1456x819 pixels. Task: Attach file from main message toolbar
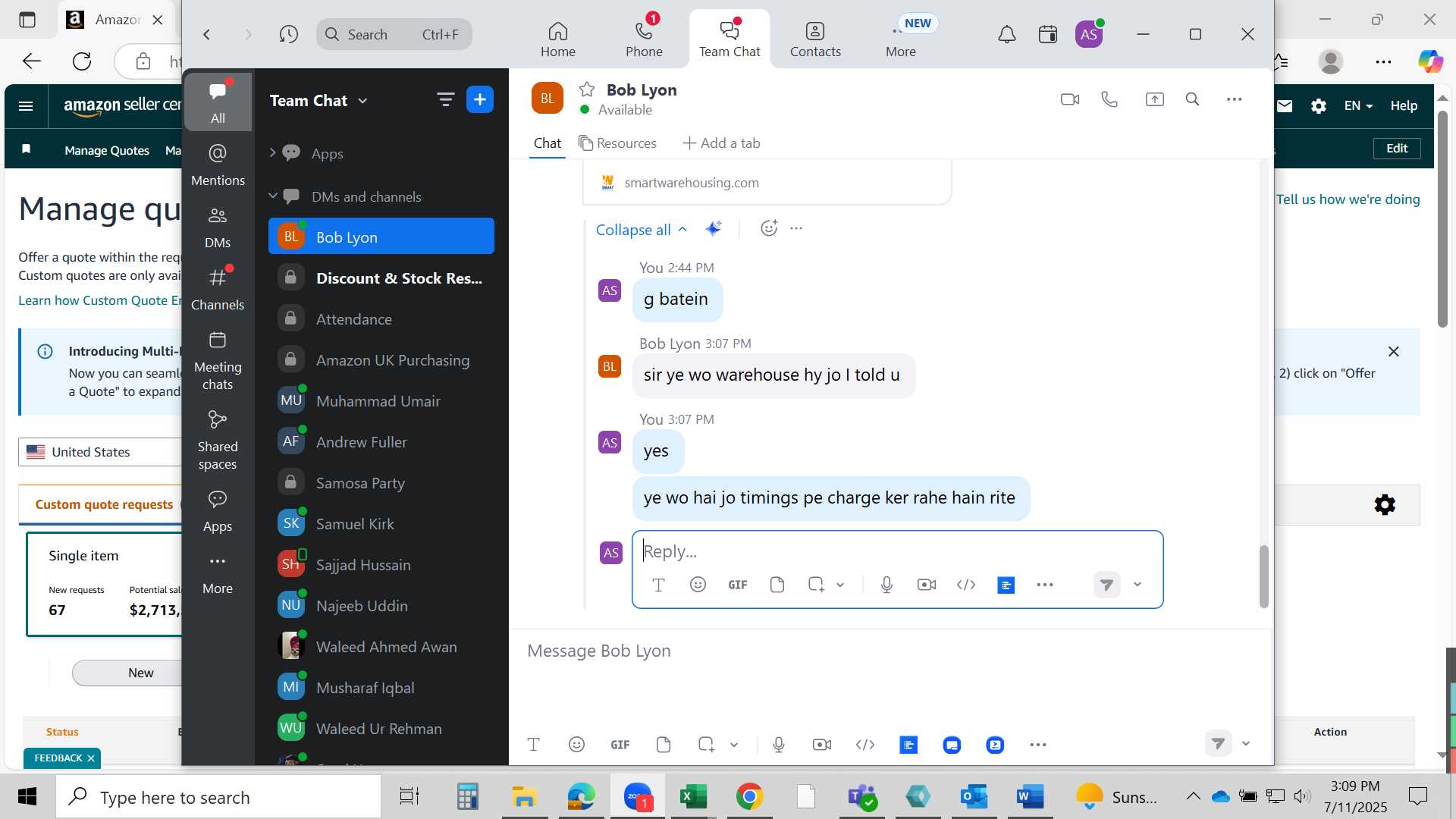coord(664,745)
